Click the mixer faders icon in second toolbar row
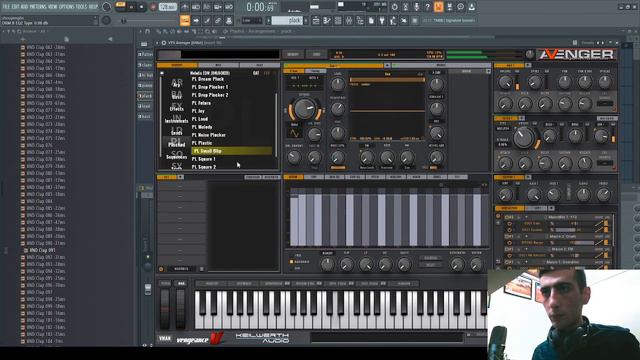The height and width of the screenshot is (360, 640). click(349, 20)
